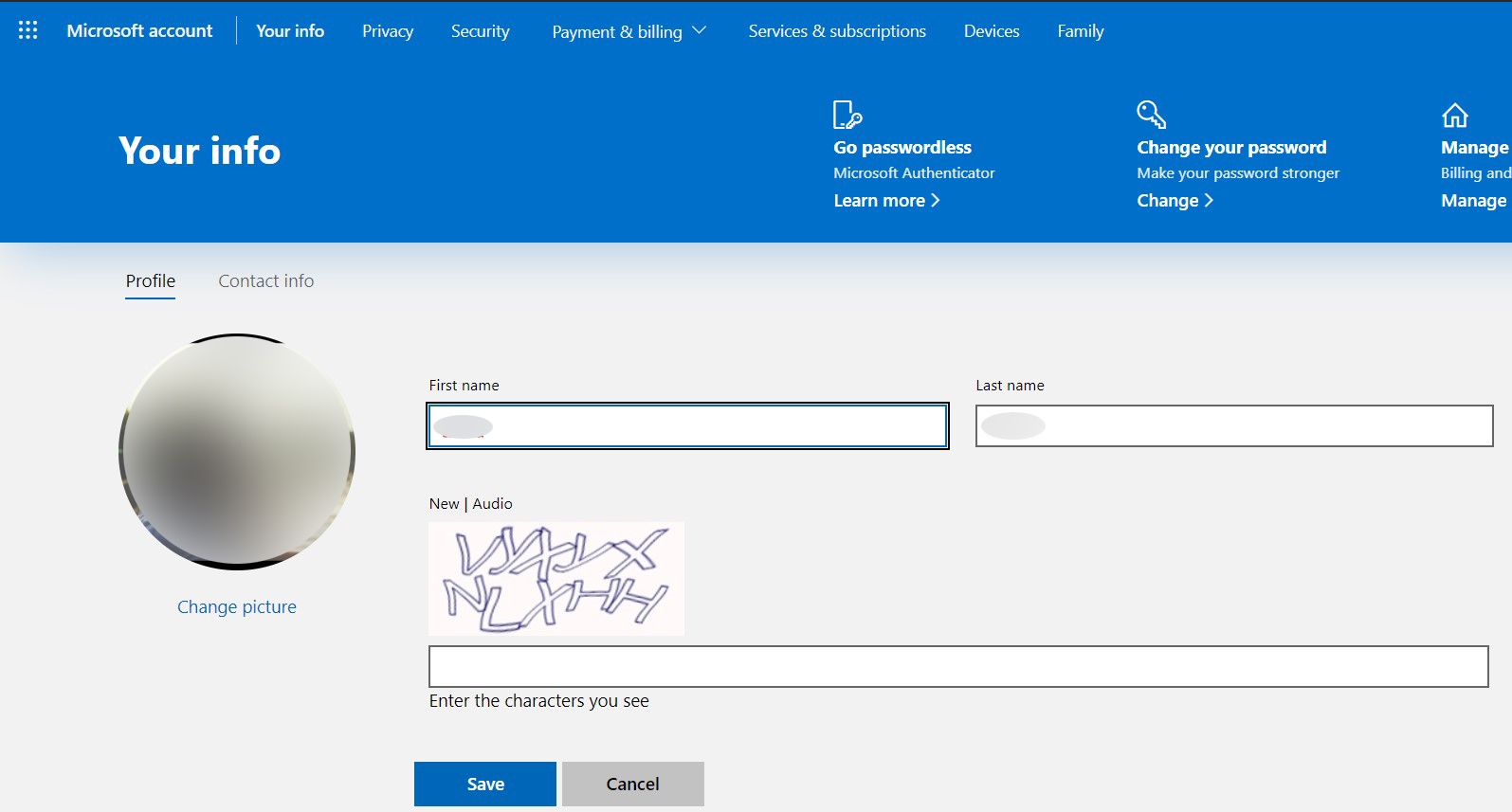Focus the Last name input field

(1234, 426)
